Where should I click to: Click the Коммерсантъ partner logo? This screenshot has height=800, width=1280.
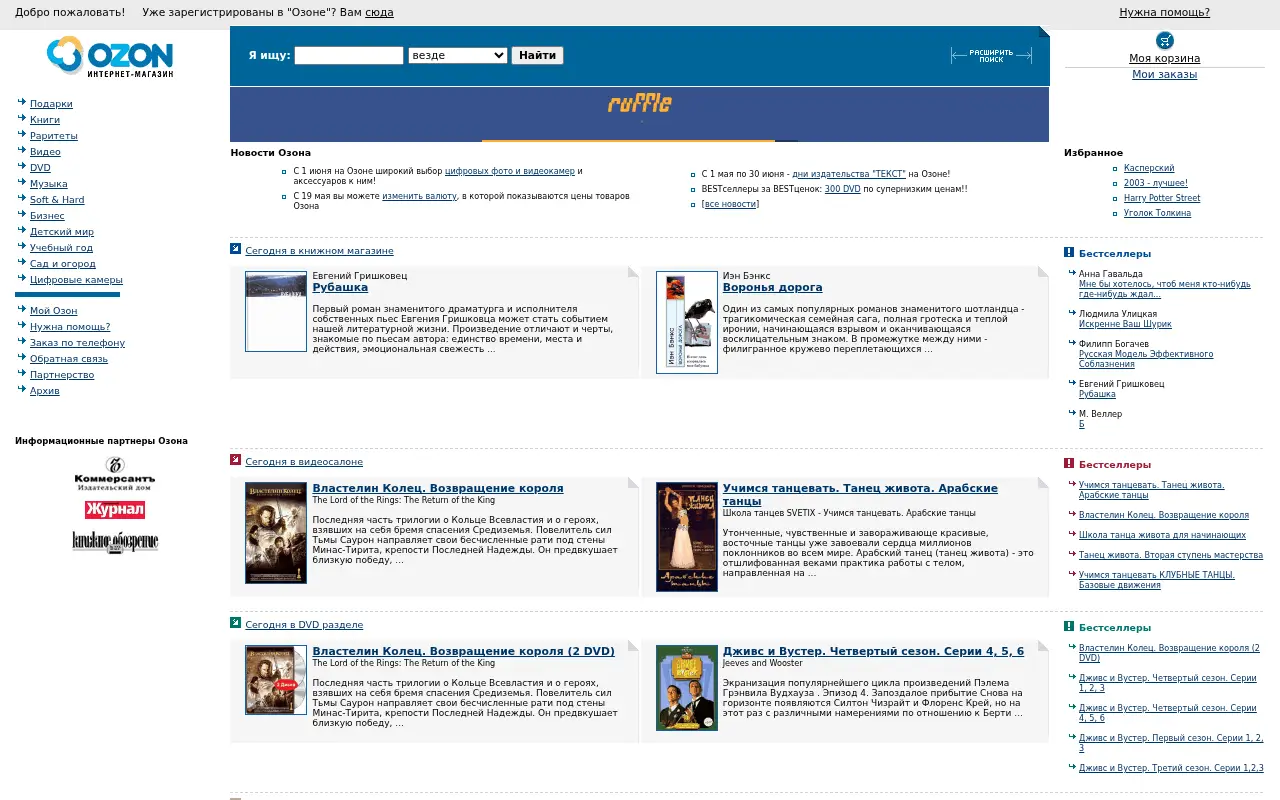tap(115, 474)
